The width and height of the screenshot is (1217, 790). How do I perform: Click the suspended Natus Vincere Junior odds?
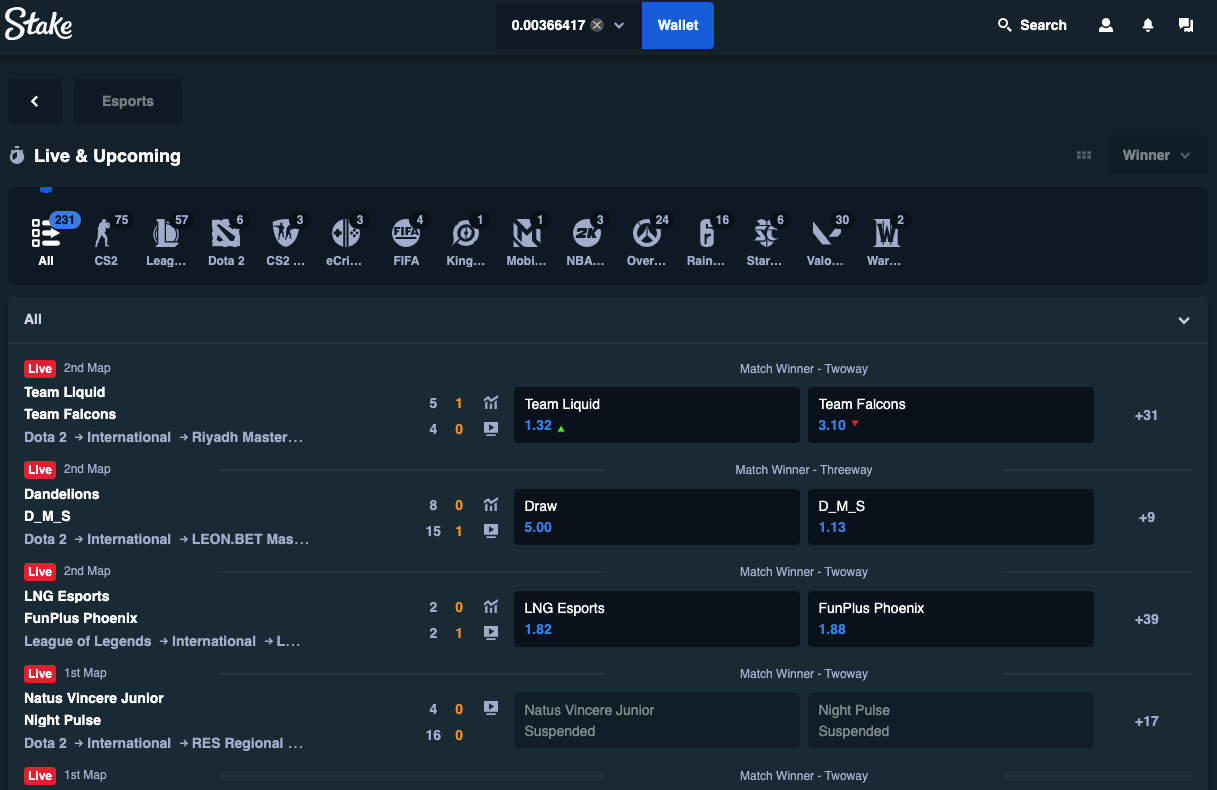click(656, 721)
